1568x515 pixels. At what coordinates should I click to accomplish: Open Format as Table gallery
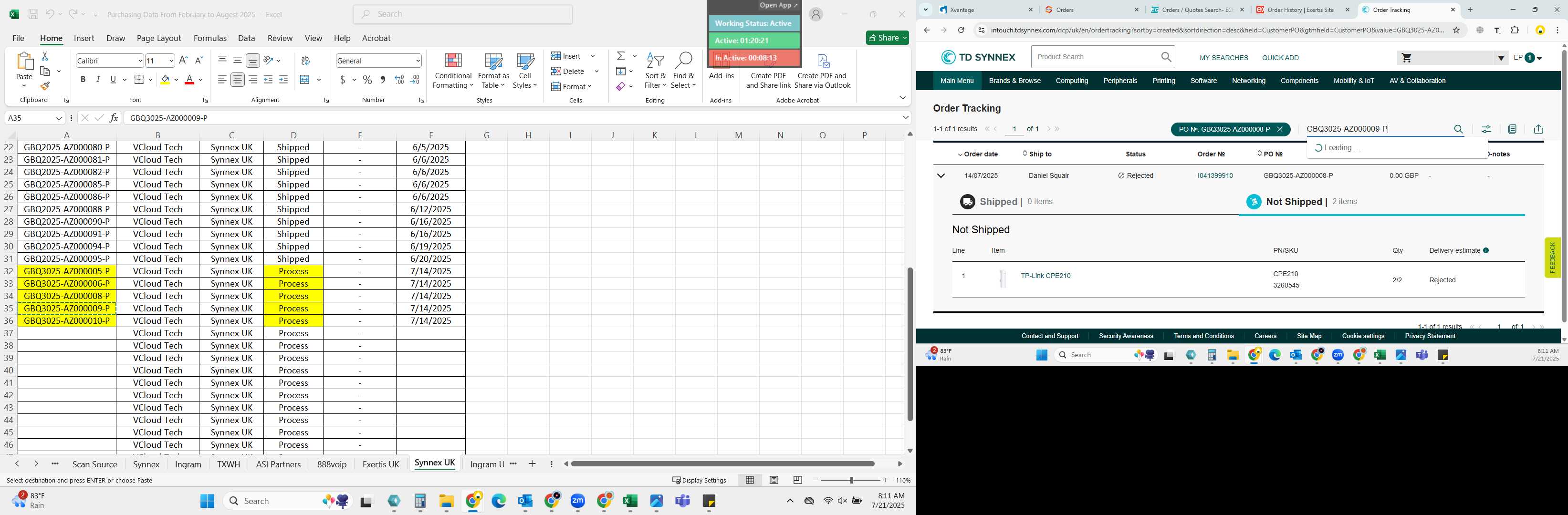tap(493, 71)
